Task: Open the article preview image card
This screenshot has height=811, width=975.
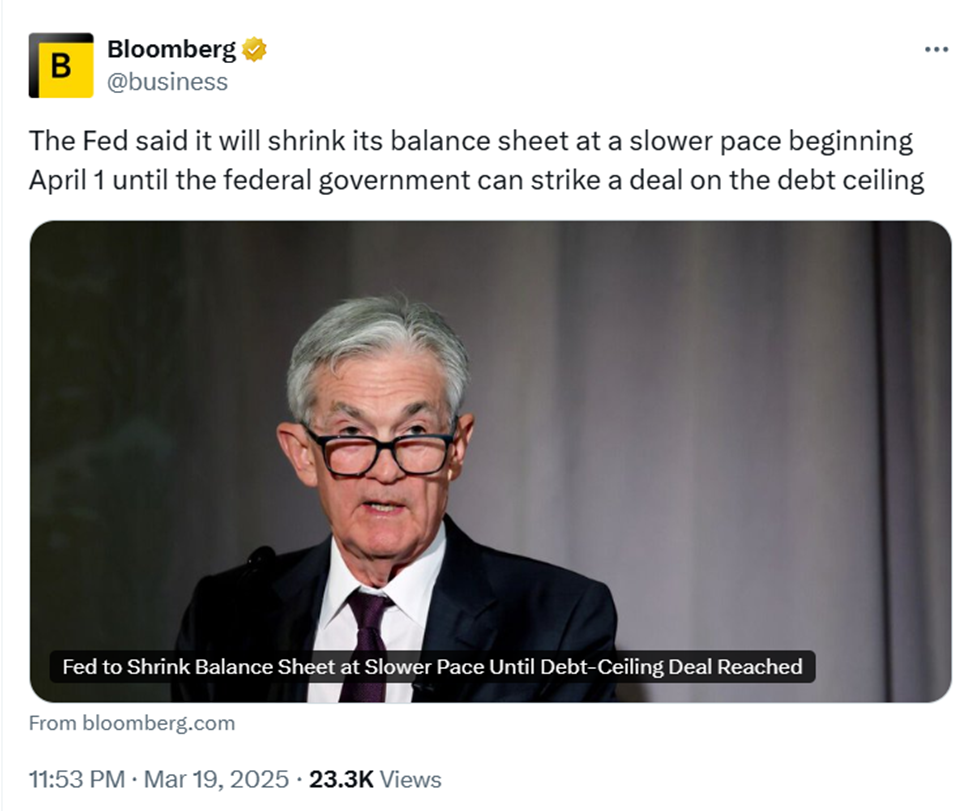Action: (x=491, y=461)
